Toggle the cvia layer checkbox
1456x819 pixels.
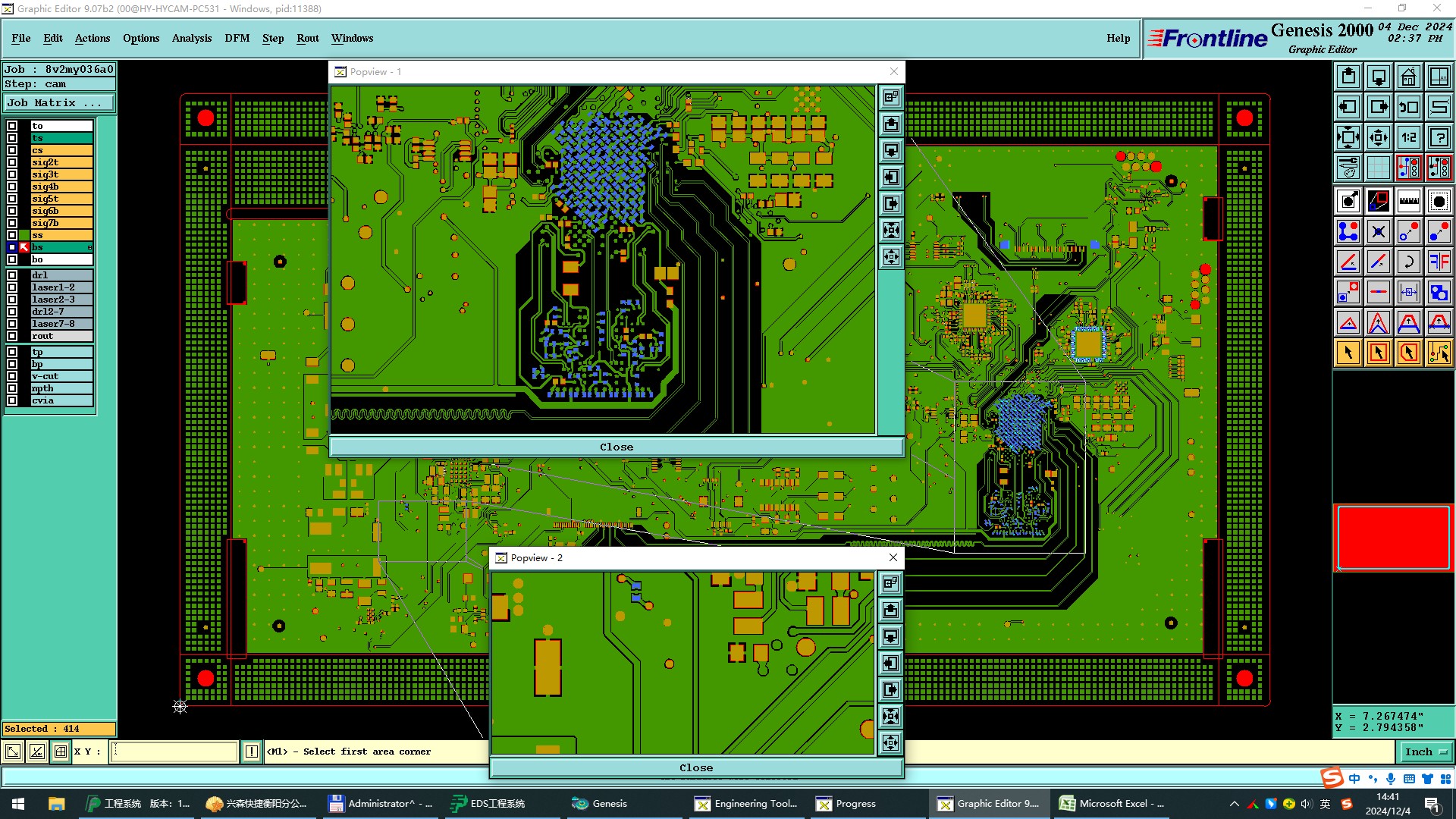click(12, 400)
